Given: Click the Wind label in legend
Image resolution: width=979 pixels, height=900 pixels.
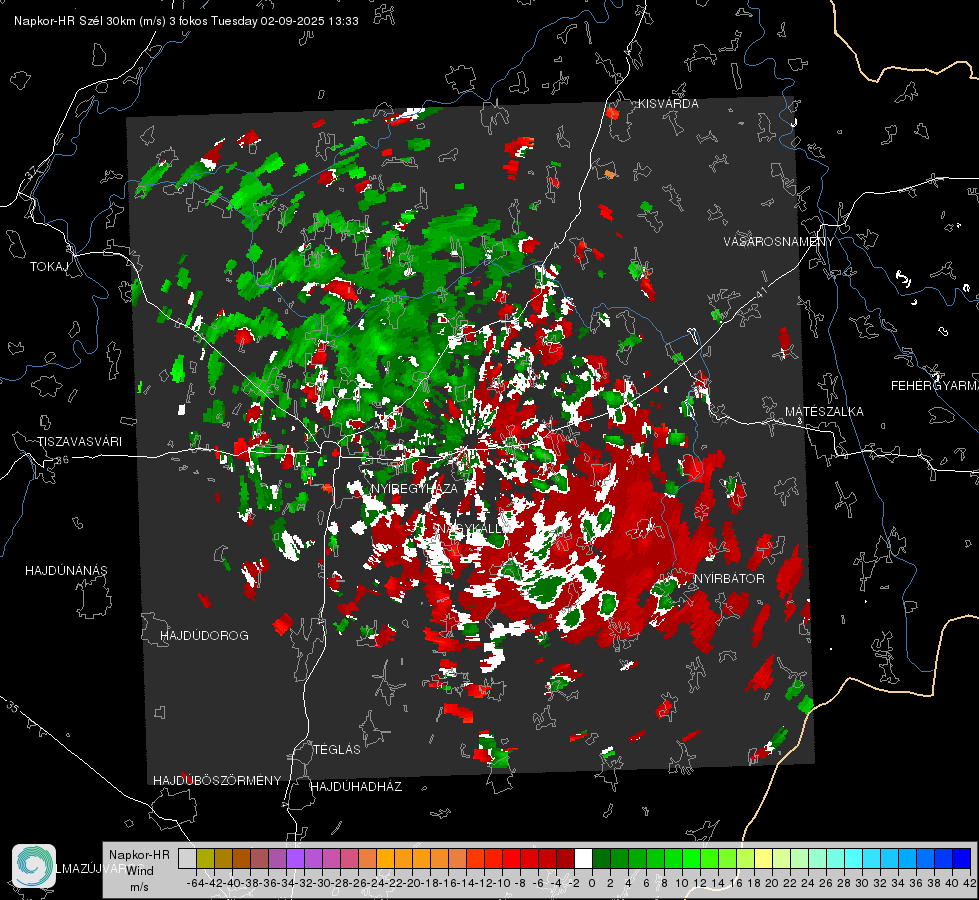Looking at the screenshot, I should (140, 871).
